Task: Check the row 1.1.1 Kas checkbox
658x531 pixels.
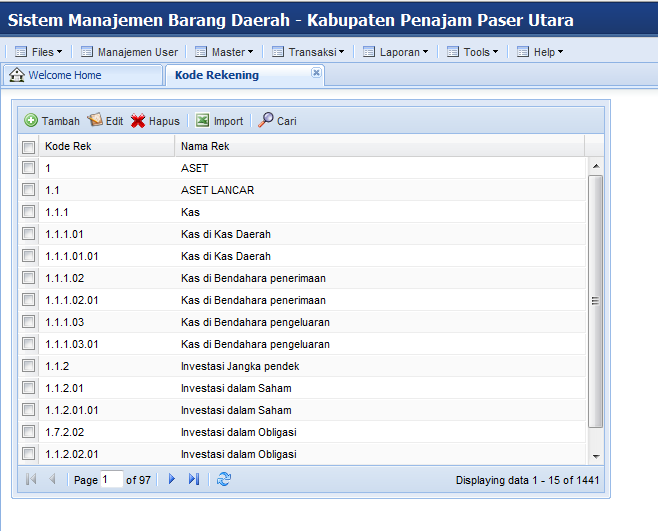Action: coord(29,211)
